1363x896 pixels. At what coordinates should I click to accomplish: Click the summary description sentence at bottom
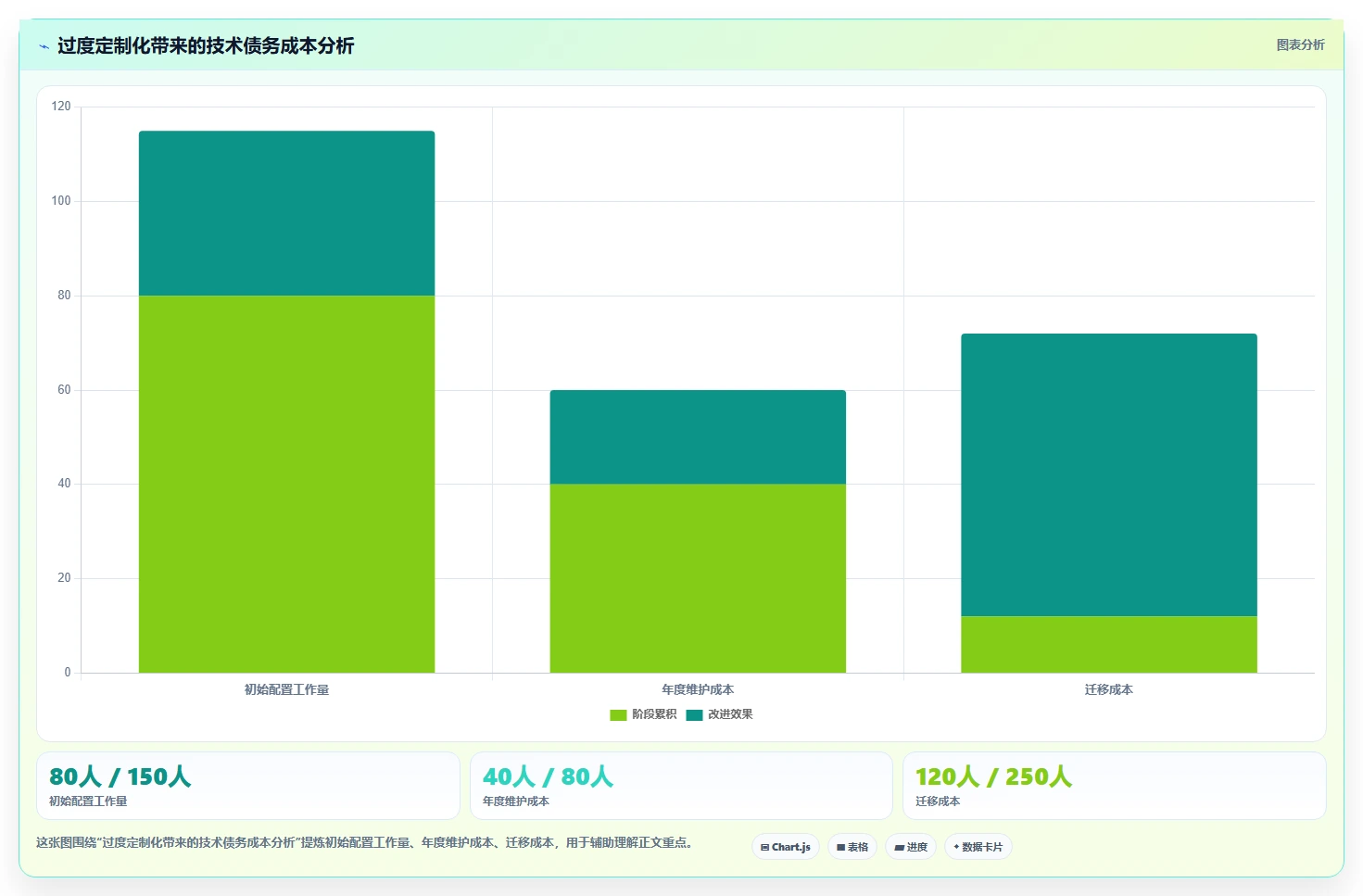pos(364,842)
